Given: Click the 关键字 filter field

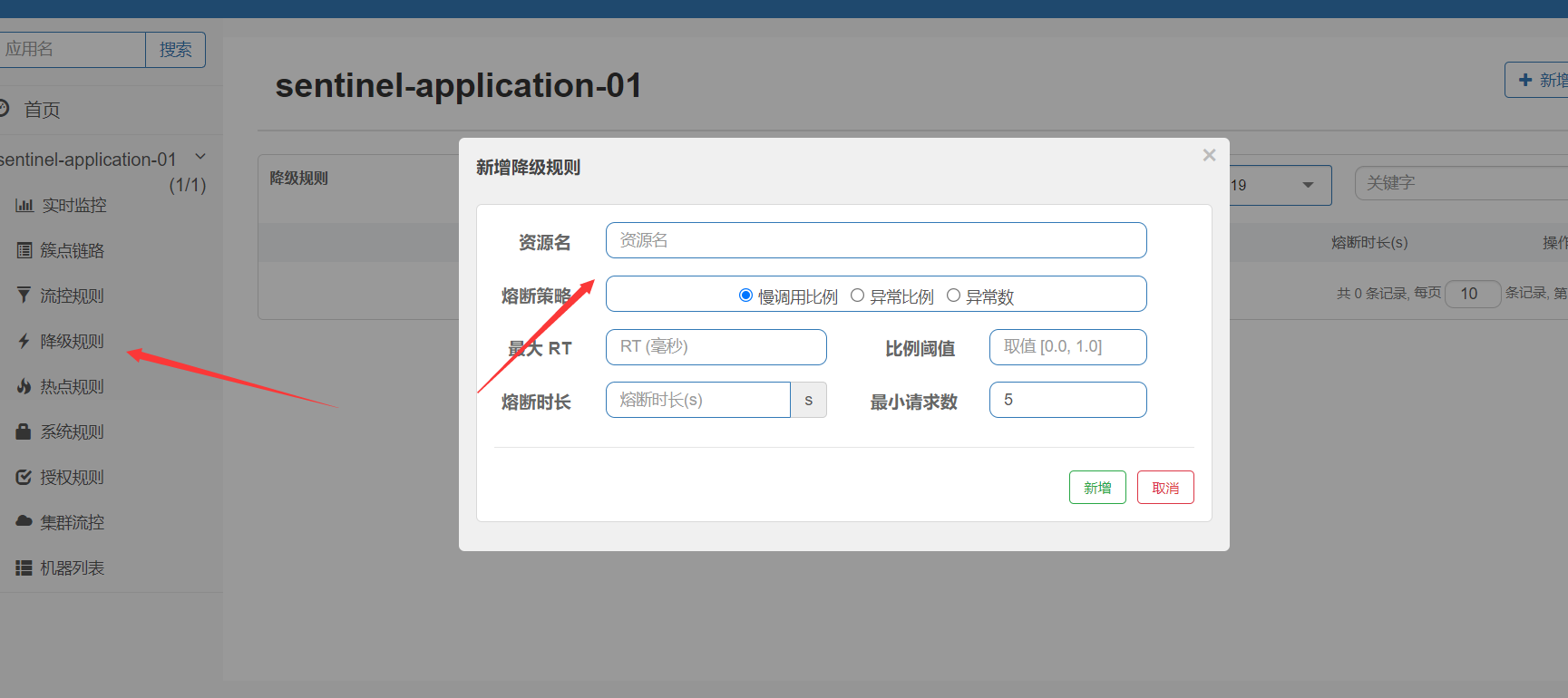Looking at the screenshot, I should (1461, 183).
